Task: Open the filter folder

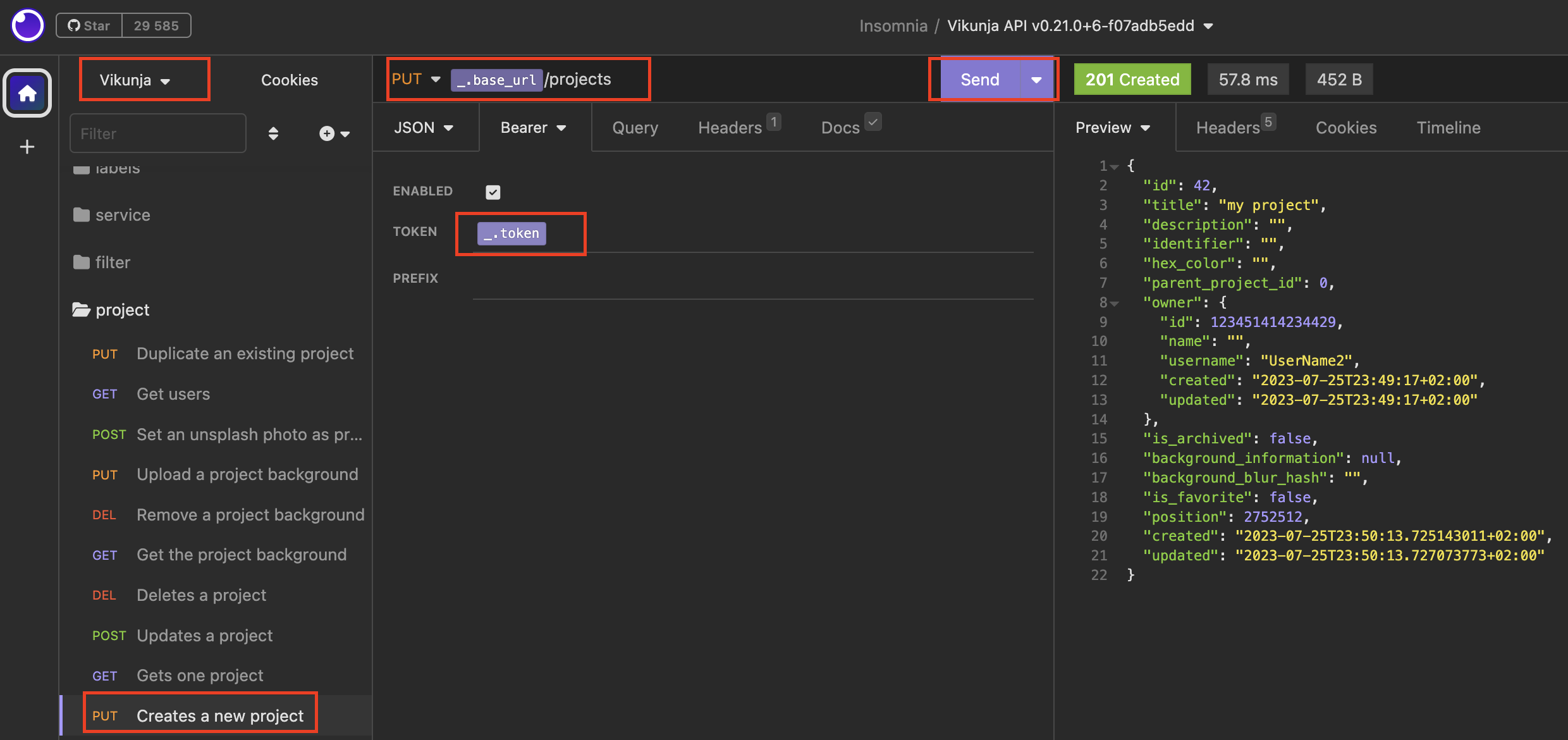Action: pyautogui.click(x=113, y=262)
